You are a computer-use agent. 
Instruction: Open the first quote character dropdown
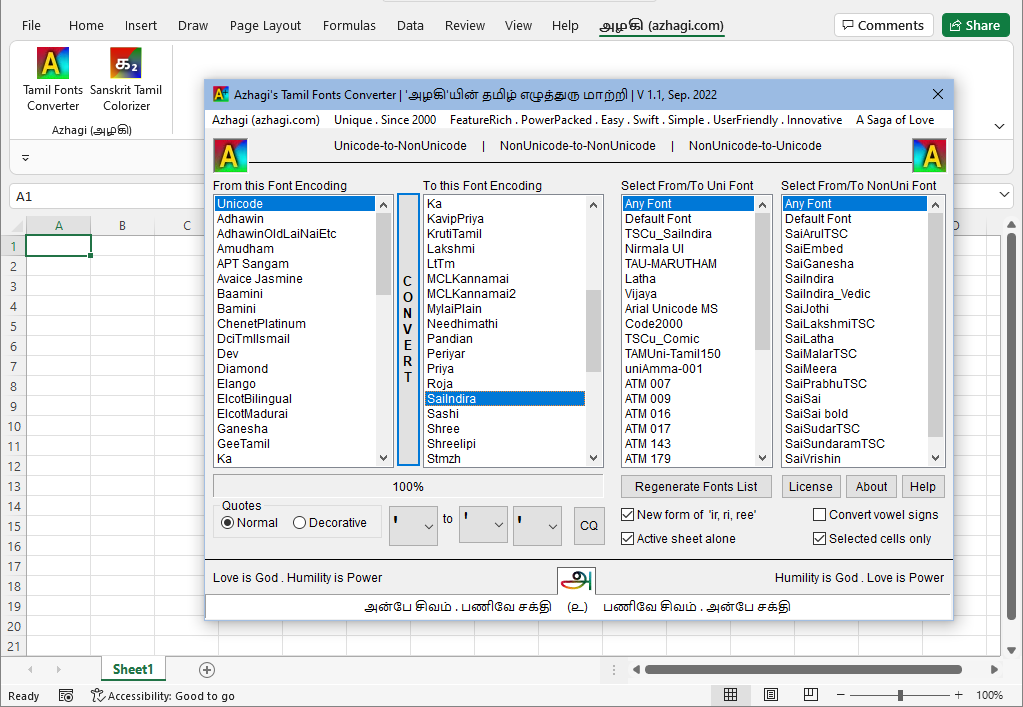(x=413, y=525)
